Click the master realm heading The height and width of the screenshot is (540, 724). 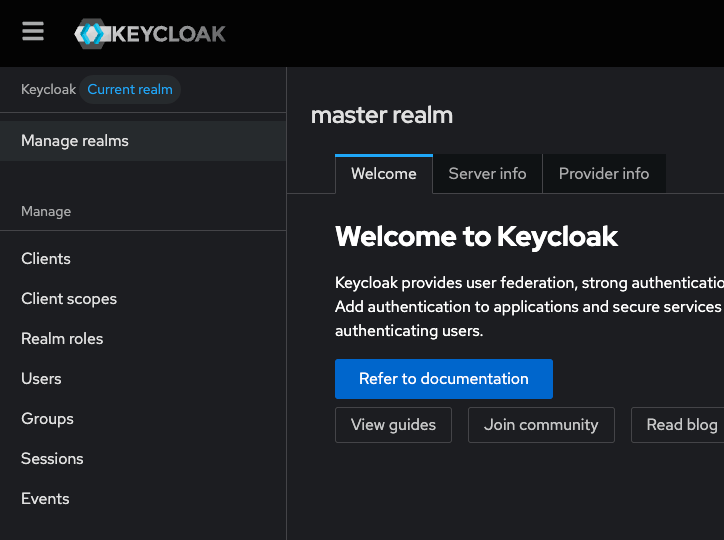(382, 115)
